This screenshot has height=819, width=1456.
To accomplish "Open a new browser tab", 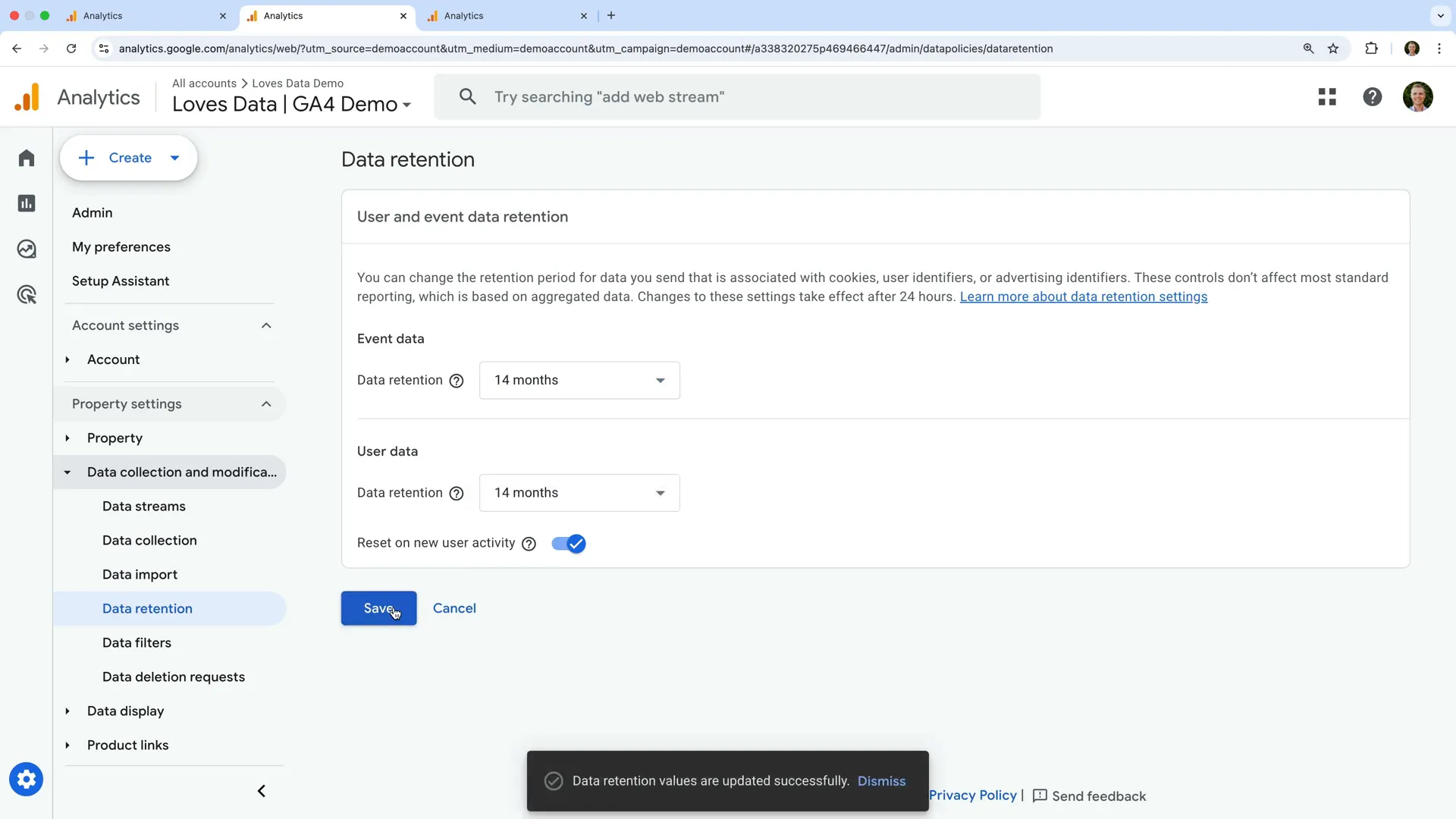I will tap(612, 15).
